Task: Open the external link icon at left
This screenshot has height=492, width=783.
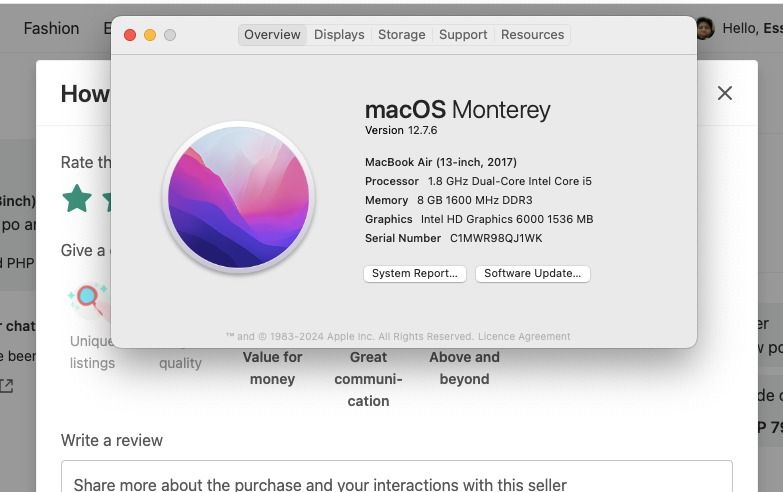Action: pyautogui.click(x=6, y=386)
